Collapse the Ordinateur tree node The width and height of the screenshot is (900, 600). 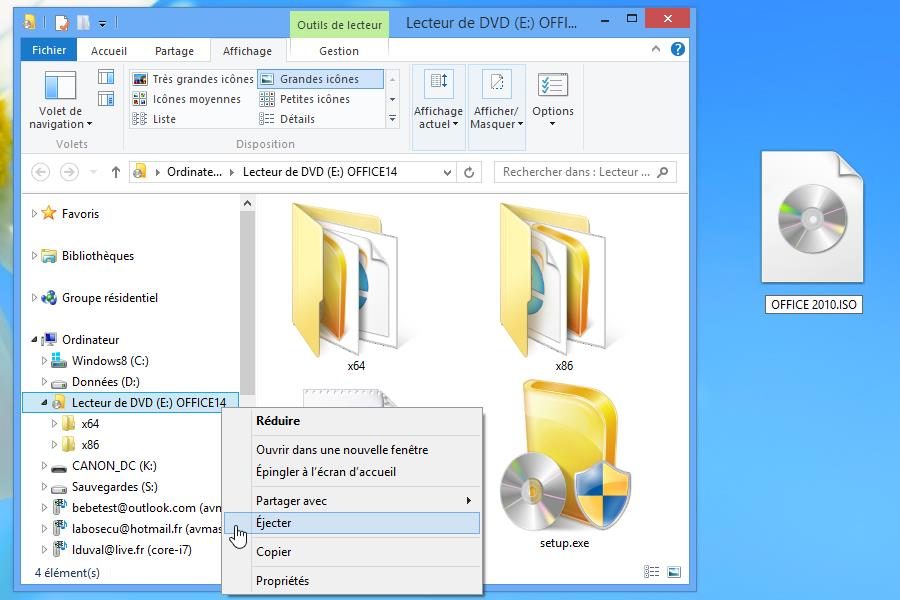point(35,340)
